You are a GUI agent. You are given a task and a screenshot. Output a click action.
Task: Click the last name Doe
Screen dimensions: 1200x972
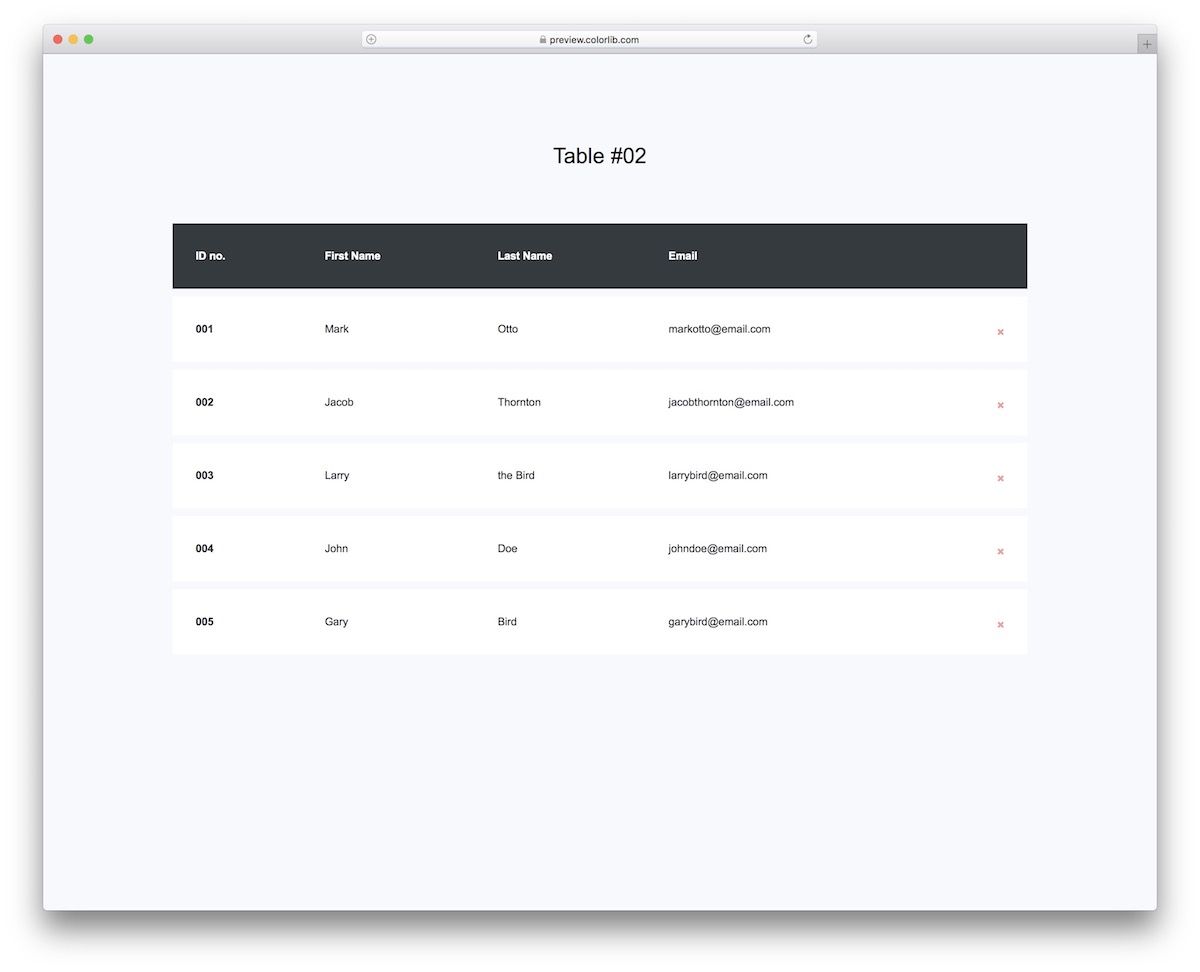(x=507, y=548)
